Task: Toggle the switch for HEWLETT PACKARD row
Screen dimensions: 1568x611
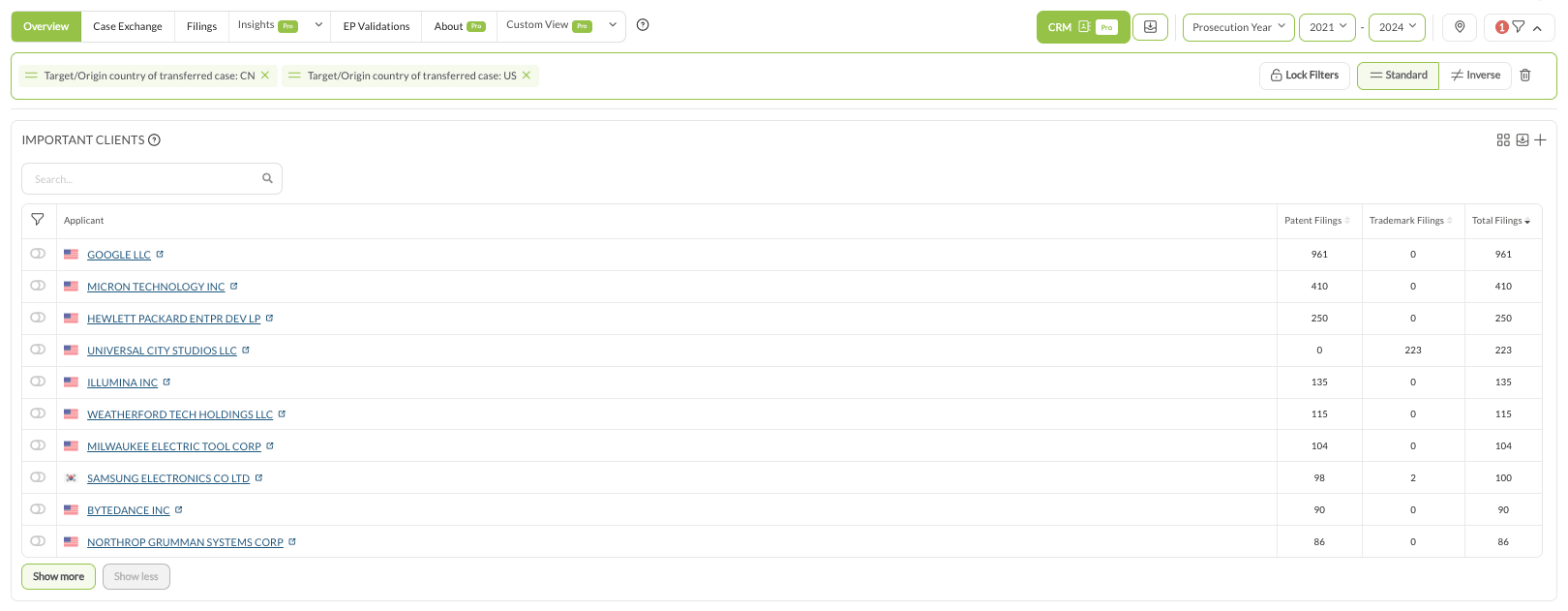Action: click(x=38, y=318)
